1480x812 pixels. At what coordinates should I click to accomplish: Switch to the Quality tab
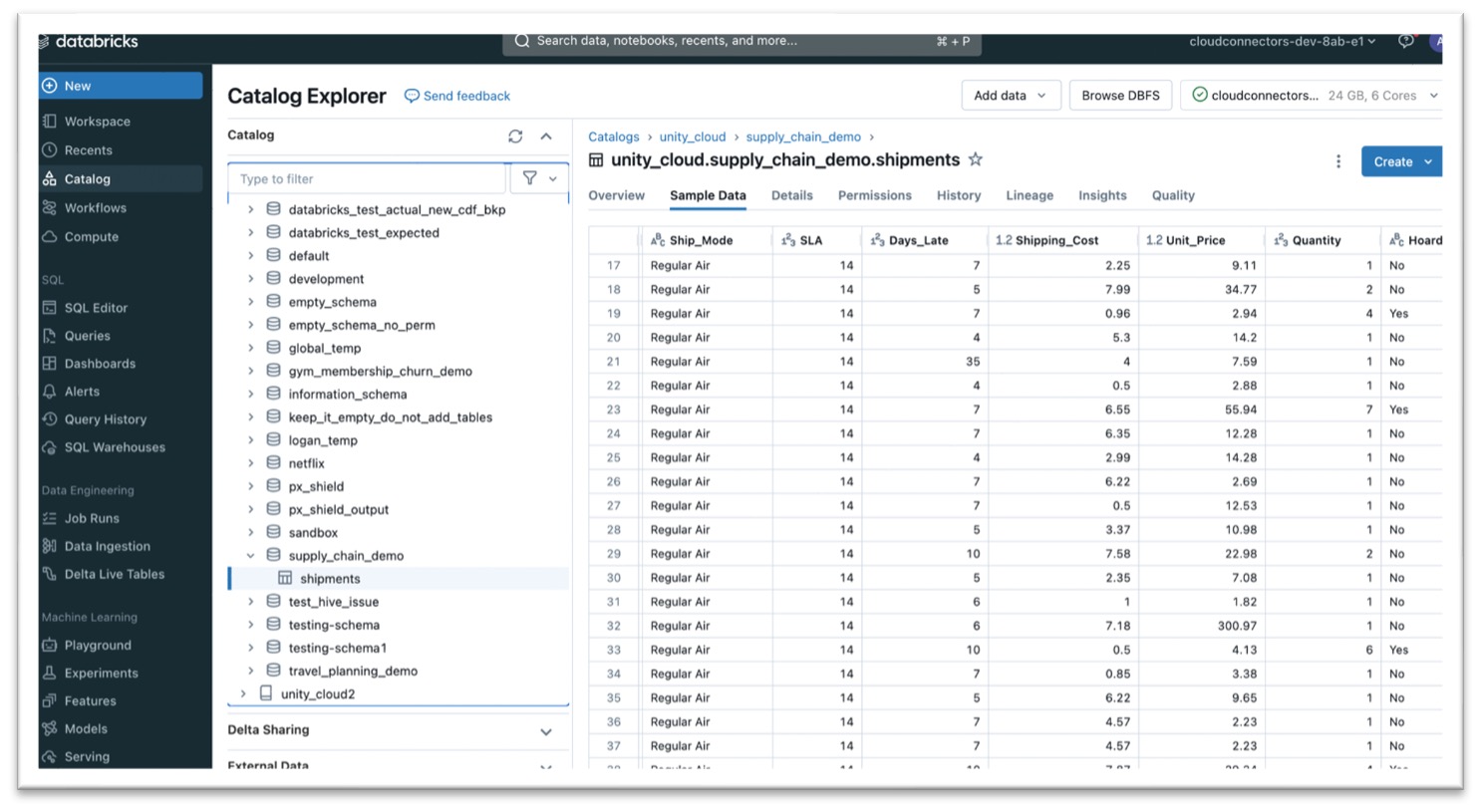click(x=1173, y=195)
